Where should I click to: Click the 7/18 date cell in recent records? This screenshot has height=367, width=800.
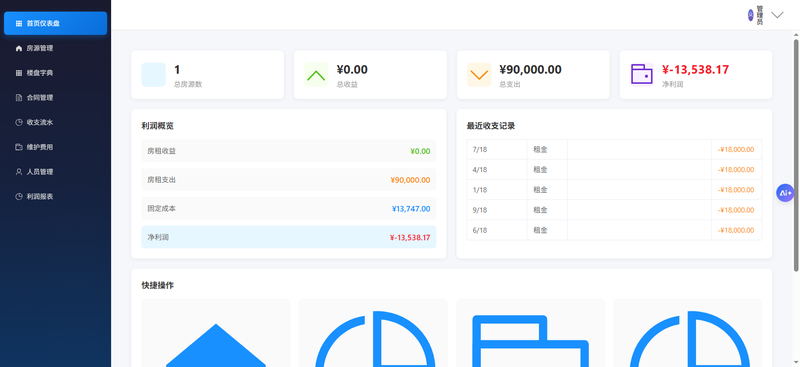(497, 150)
